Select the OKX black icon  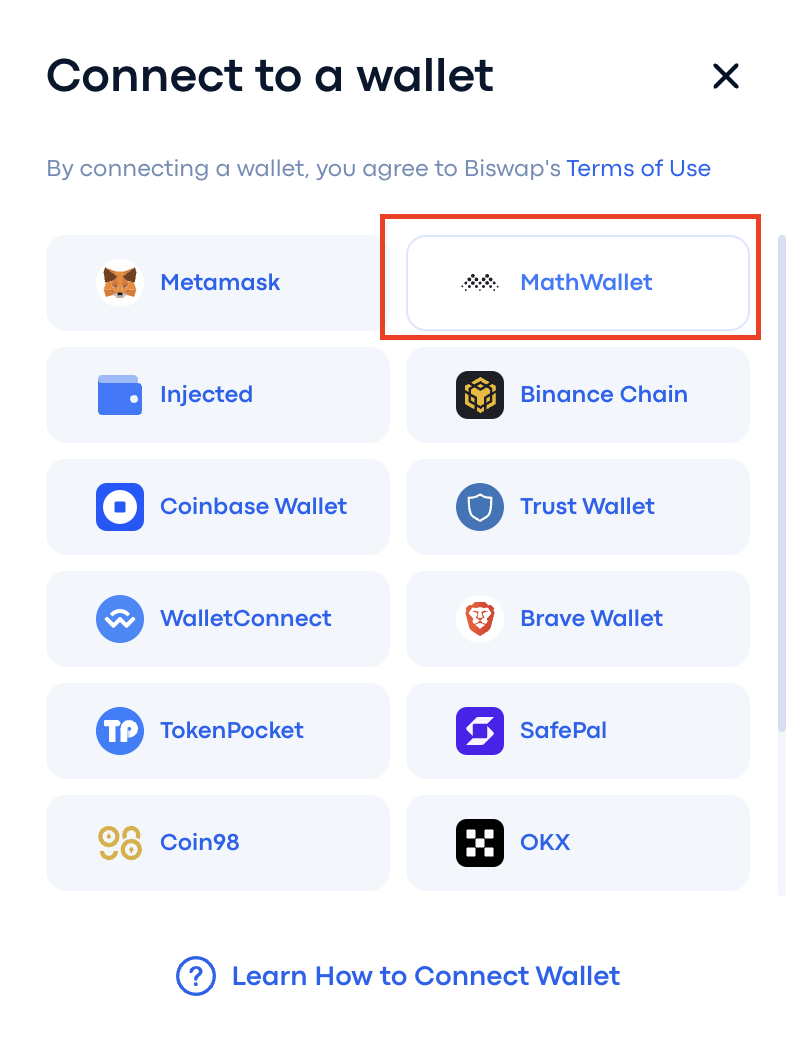480,843
